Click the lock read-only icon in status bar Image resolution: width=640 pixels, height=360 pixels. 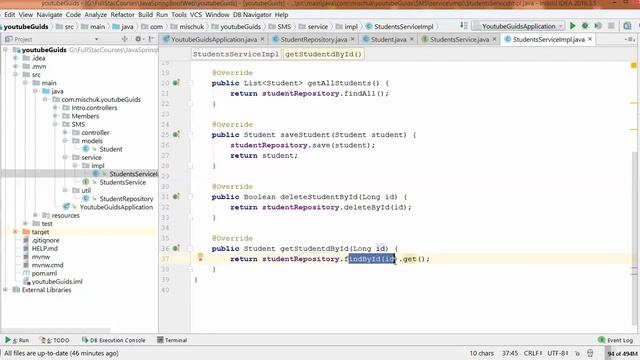[578, 353]
